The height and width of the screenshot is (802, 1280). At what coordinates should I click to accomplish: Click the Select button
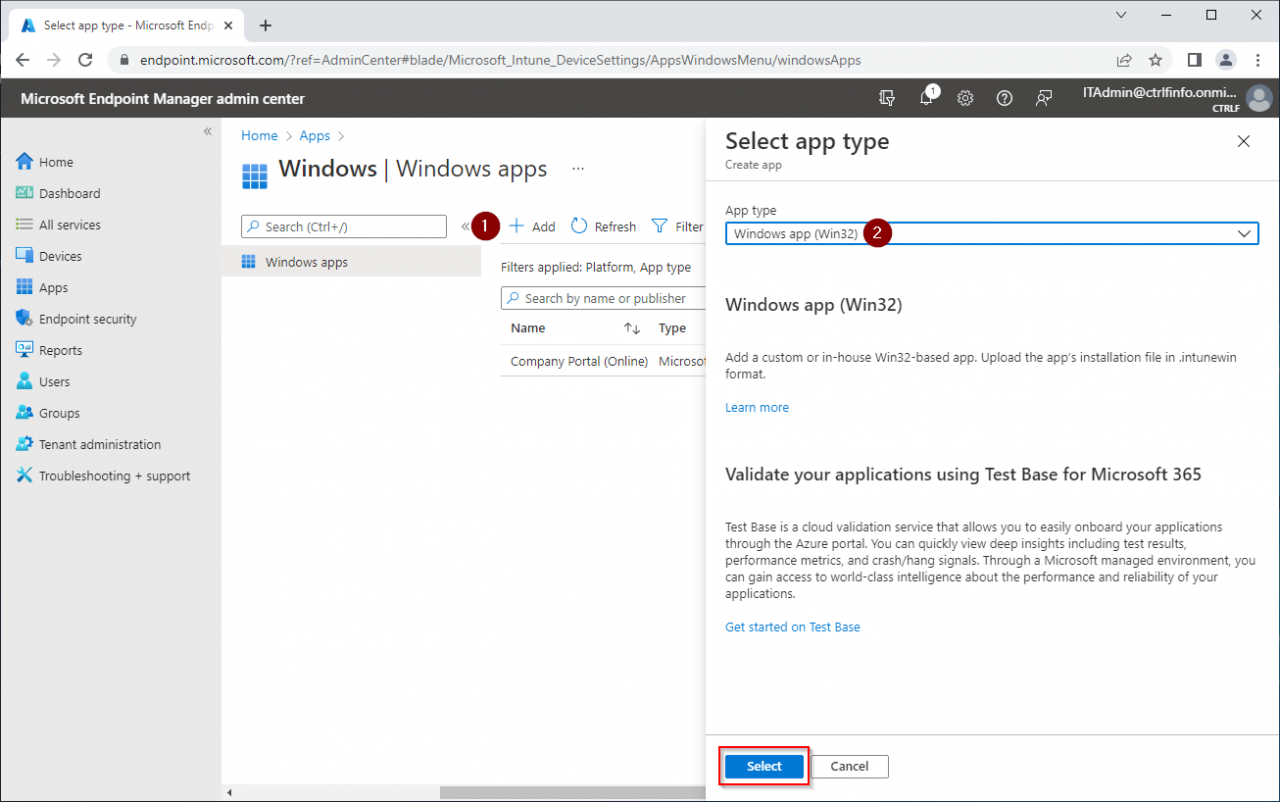(x=764, y=766)
